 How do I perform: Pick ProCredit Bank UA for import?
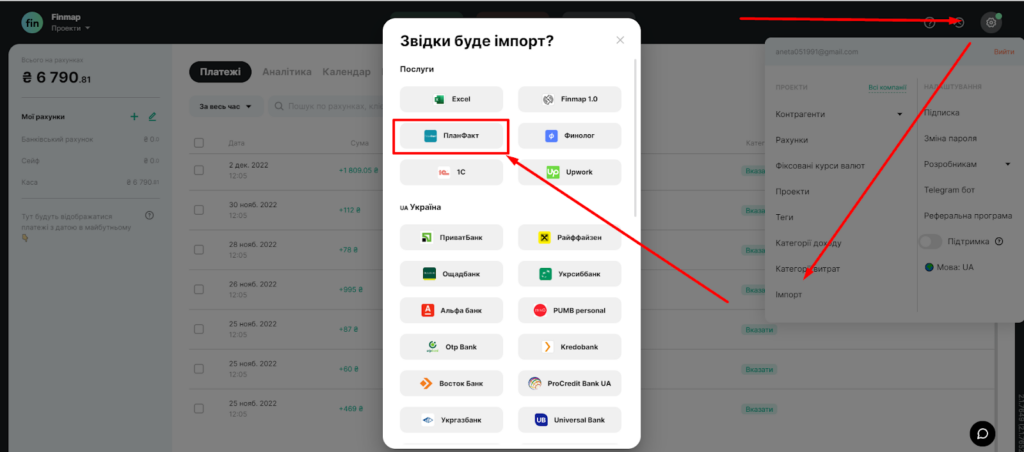tap(569, 383)
